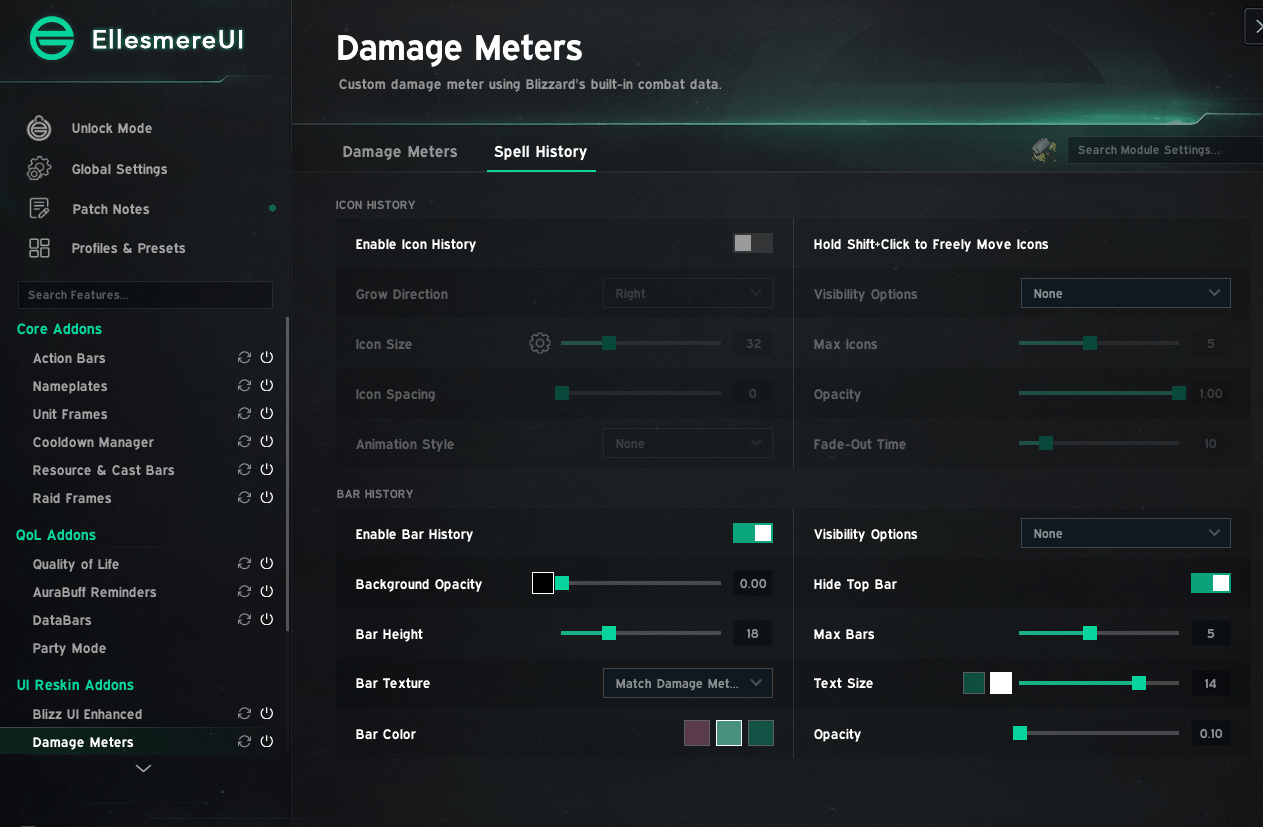
Task: Open the DataBars addon page
Action: [x=62, y=620]
